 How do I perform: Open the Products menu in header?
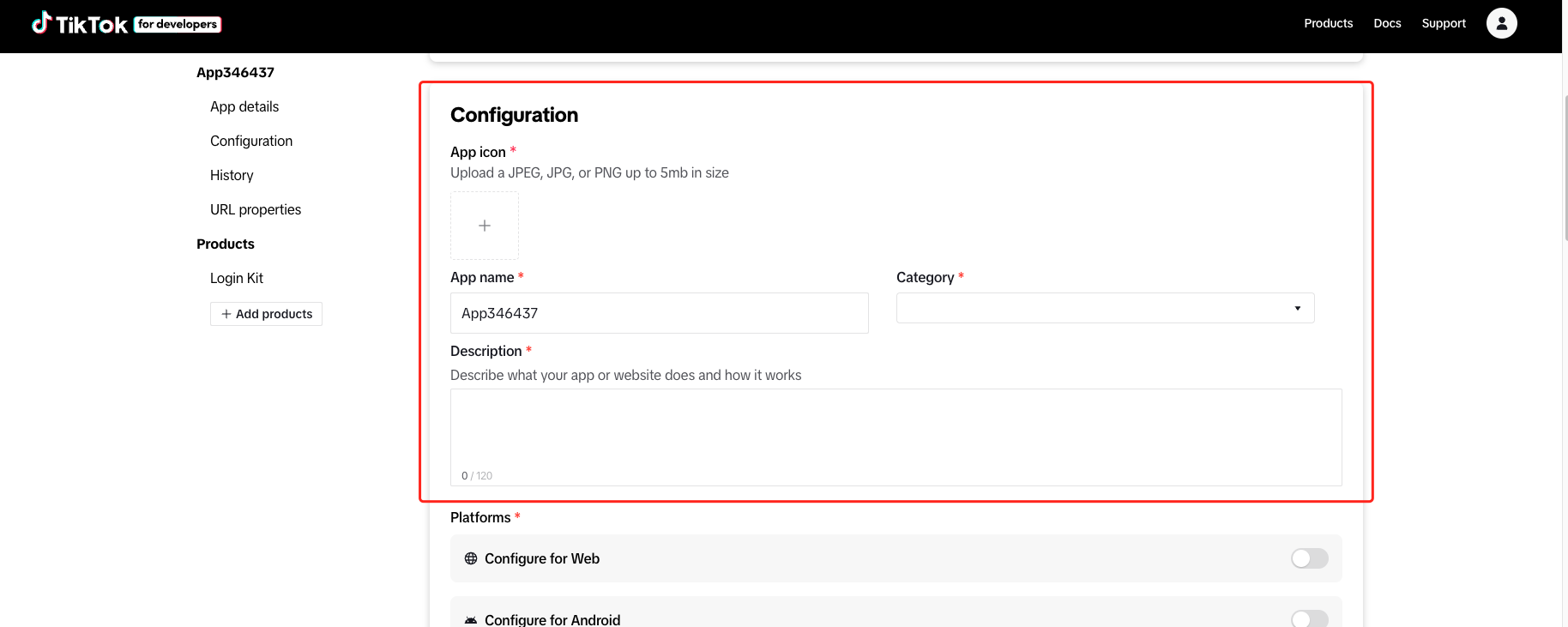point(1328,23)
